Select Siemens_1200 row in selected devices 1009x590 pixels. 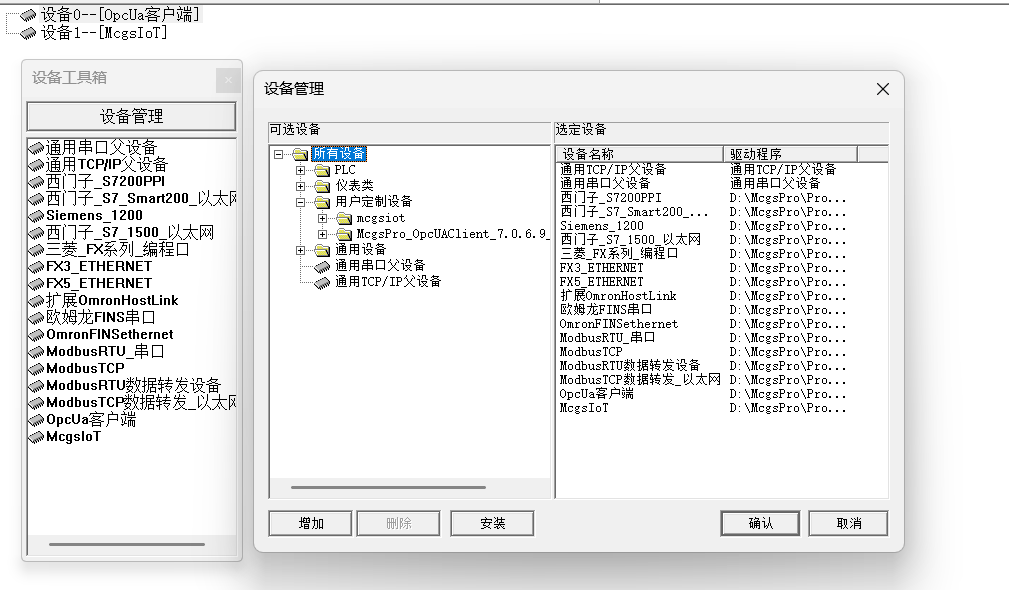pyautogui.click(x=722, y=226)
